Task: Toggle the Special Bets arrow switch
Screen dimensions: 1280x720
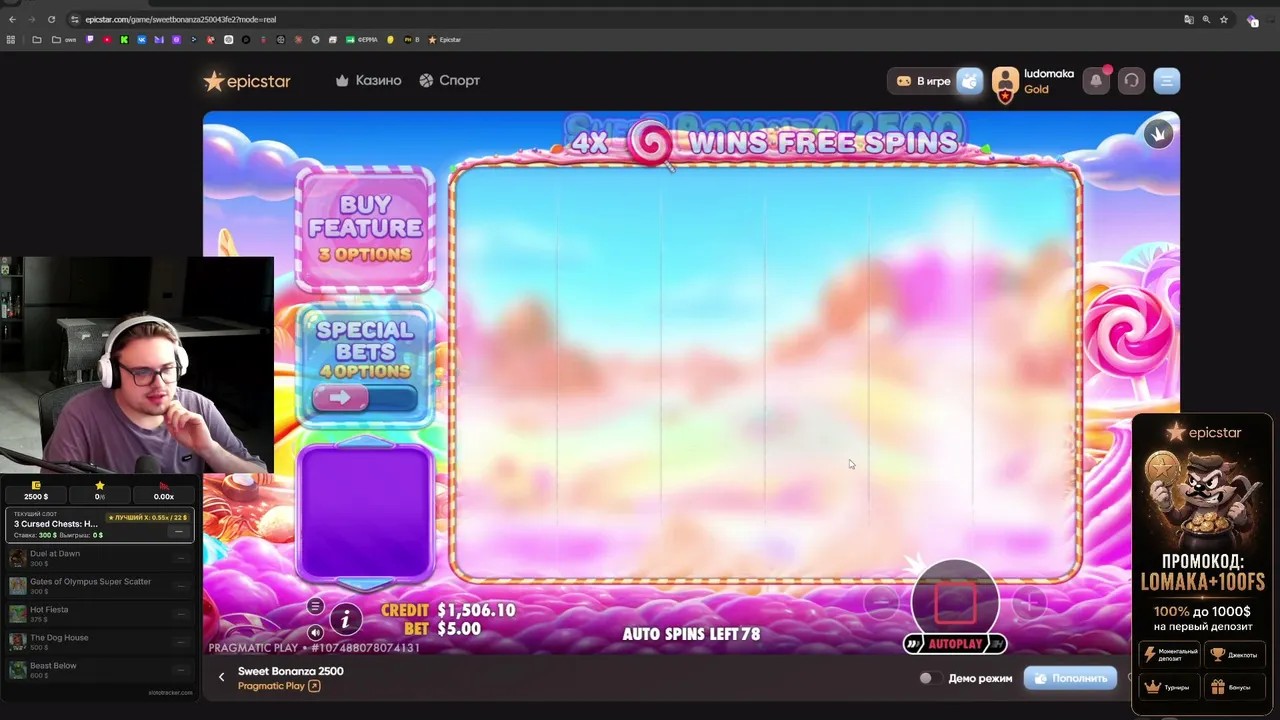Action: [x=365, y=398]
